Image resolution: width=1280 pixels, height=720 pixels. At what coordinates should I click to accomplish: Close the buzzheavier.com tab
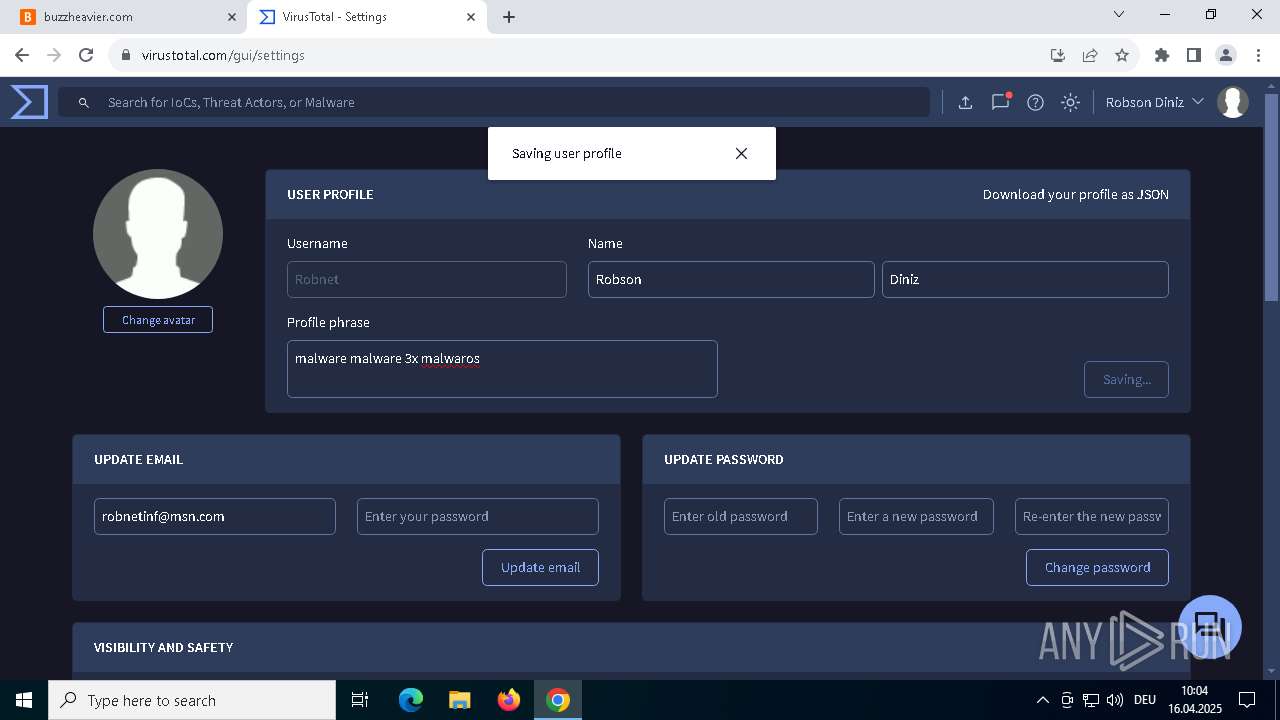(232, 17)
